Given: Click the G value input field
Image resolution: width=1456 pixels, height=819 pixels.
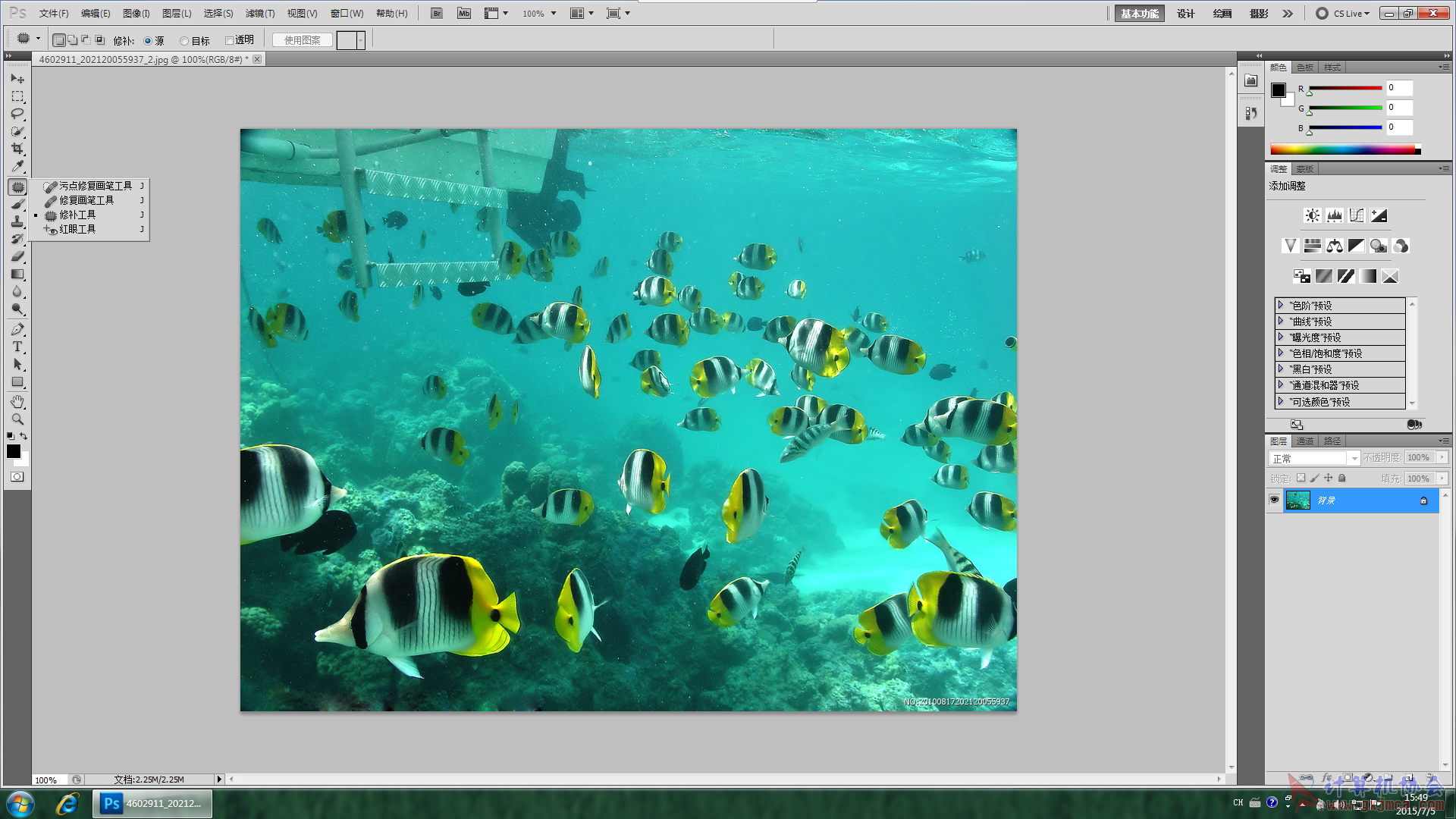Looking at the screenshot, I should pyautogui.click(x=1399, y=108).
